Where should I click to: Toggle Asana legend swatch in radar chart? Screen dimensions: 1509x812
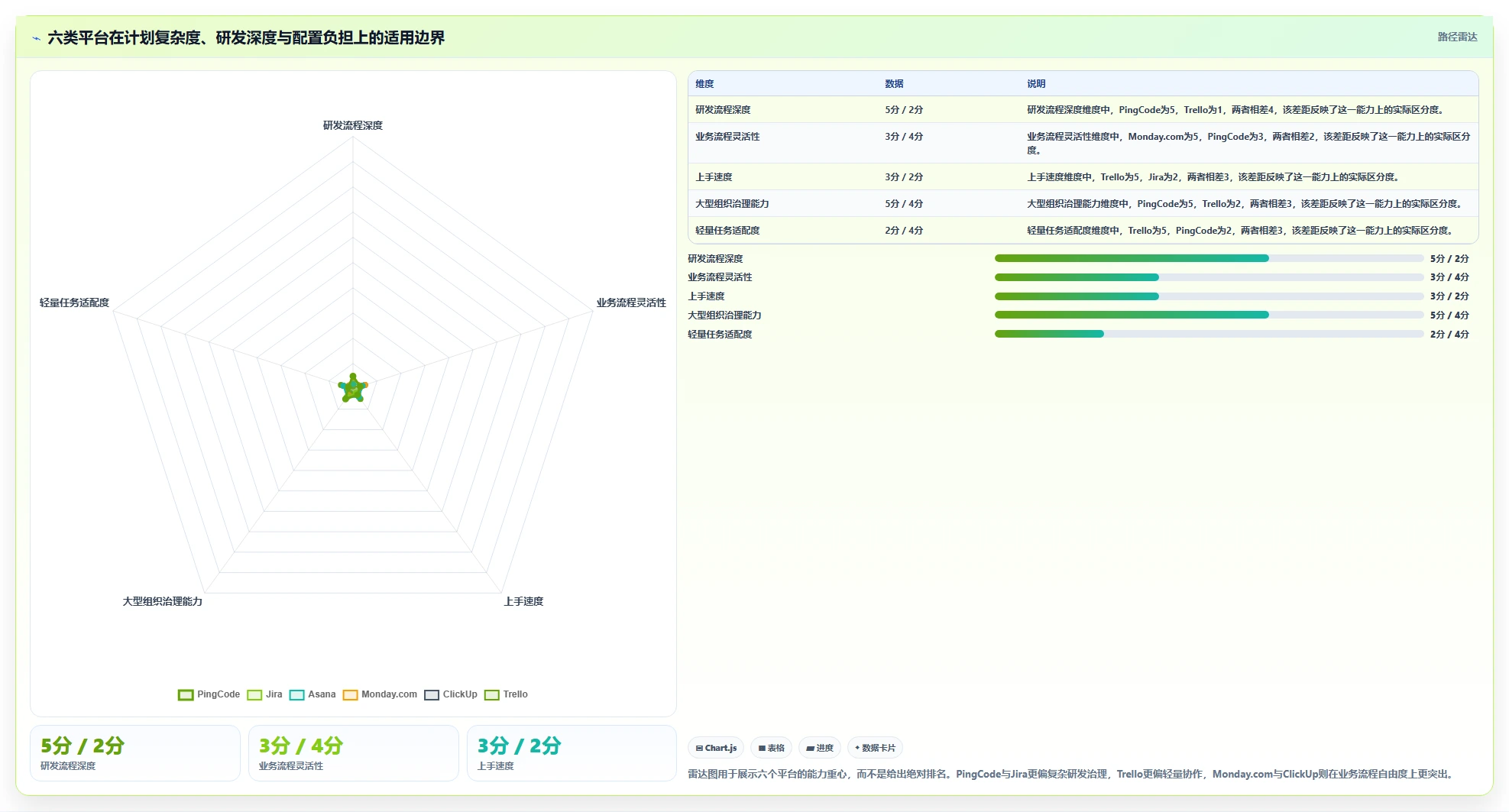[296, 695]
